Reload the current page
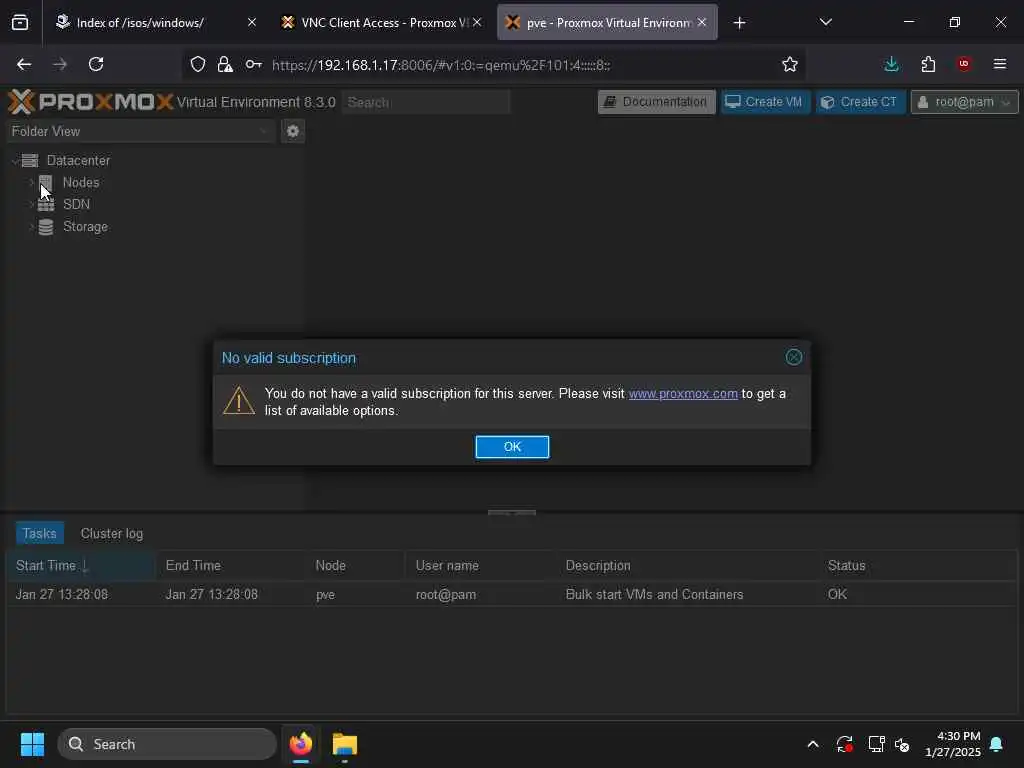1024x768 pixels. point(96,64)
